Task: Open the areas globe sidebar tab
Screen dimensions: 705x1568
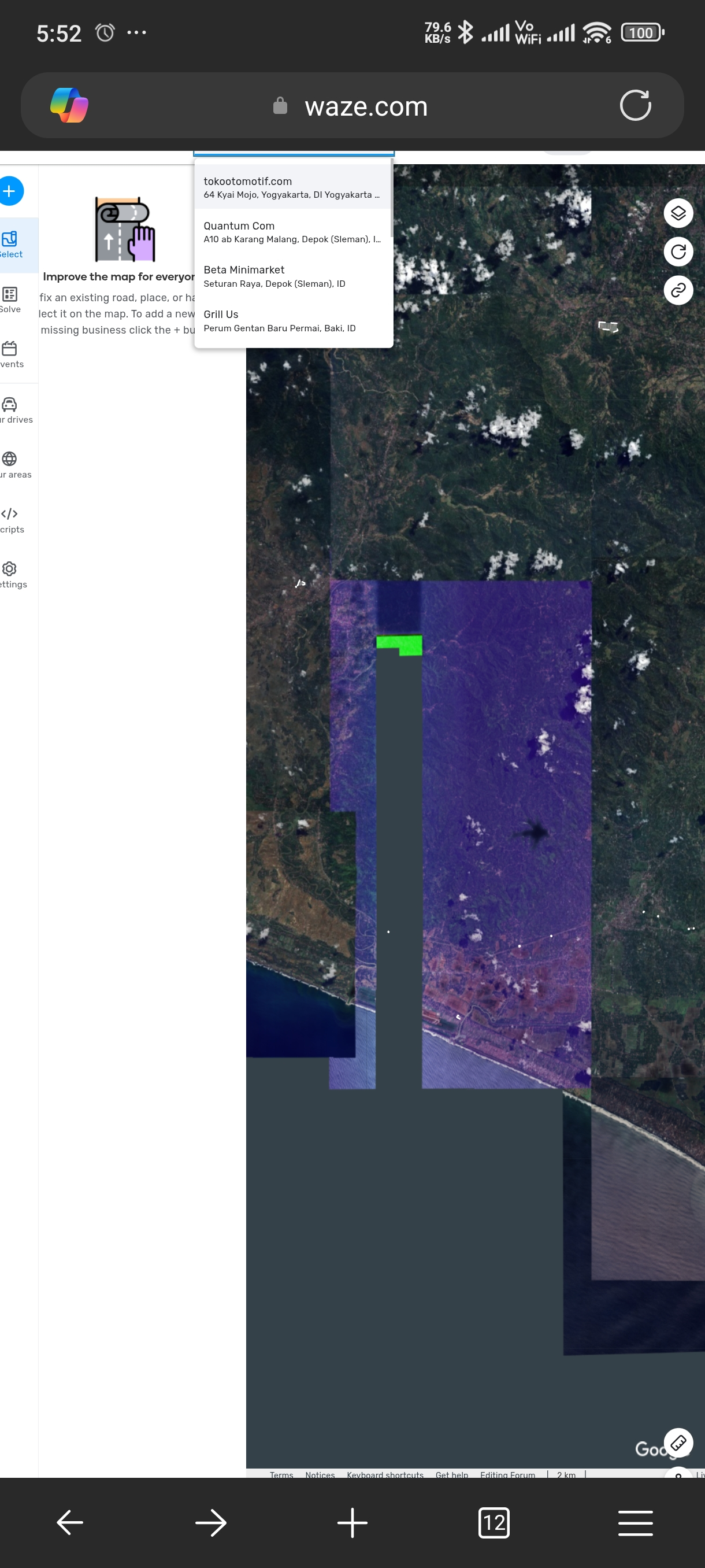Action: pos(12,465)
